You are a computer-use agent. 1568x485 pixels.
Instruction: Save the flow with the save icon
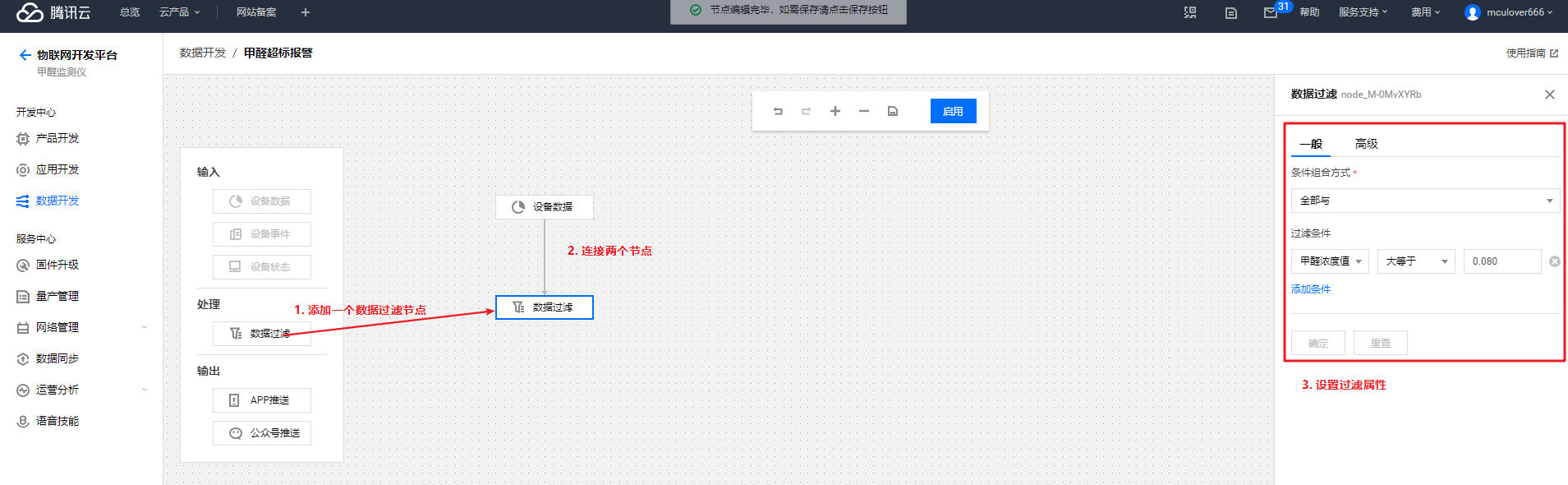click(x=893, y=111)
